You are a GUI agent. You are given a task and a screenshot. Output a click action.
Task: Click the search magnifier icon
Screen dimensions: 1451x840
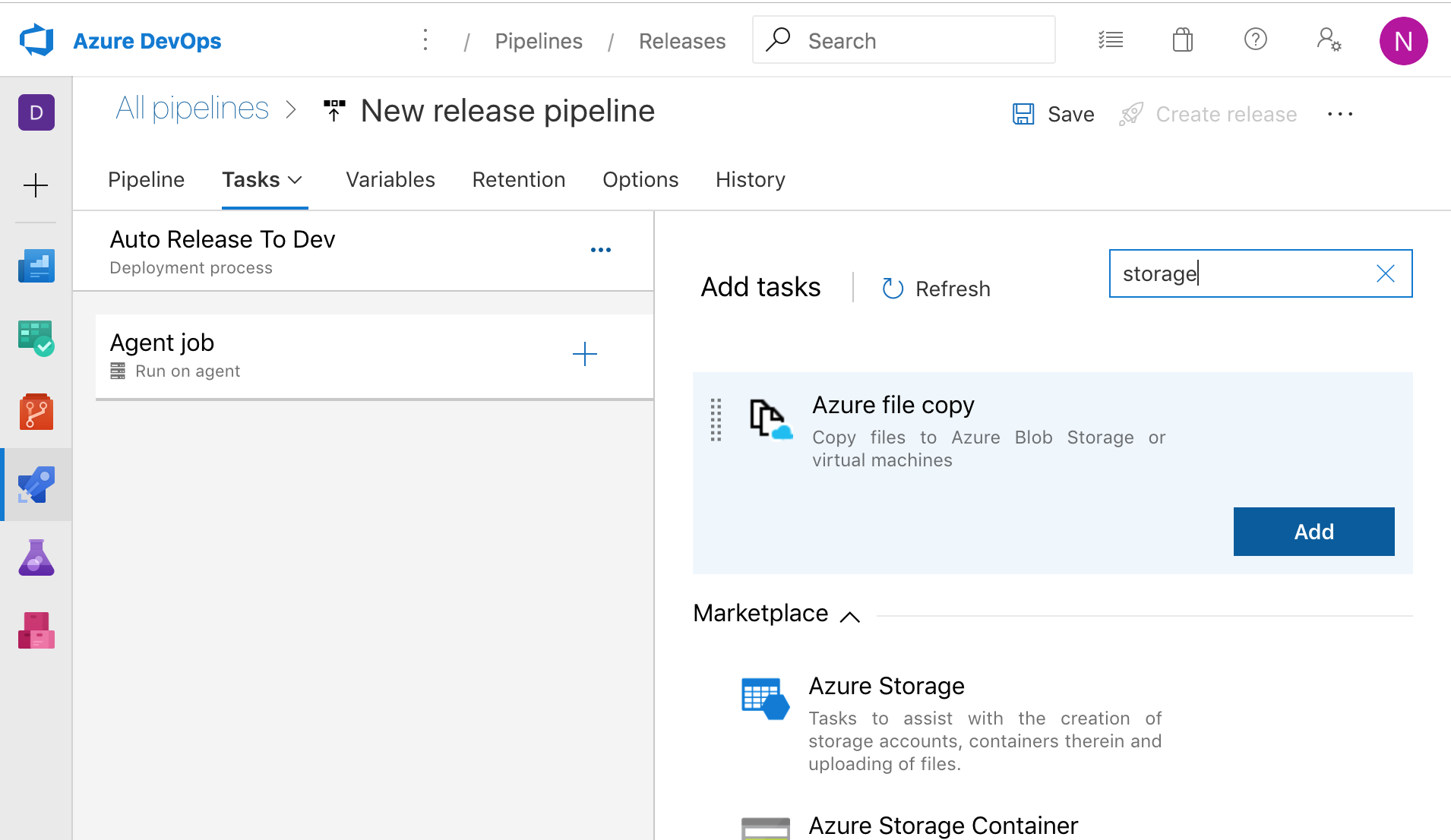tap(778, 39)
